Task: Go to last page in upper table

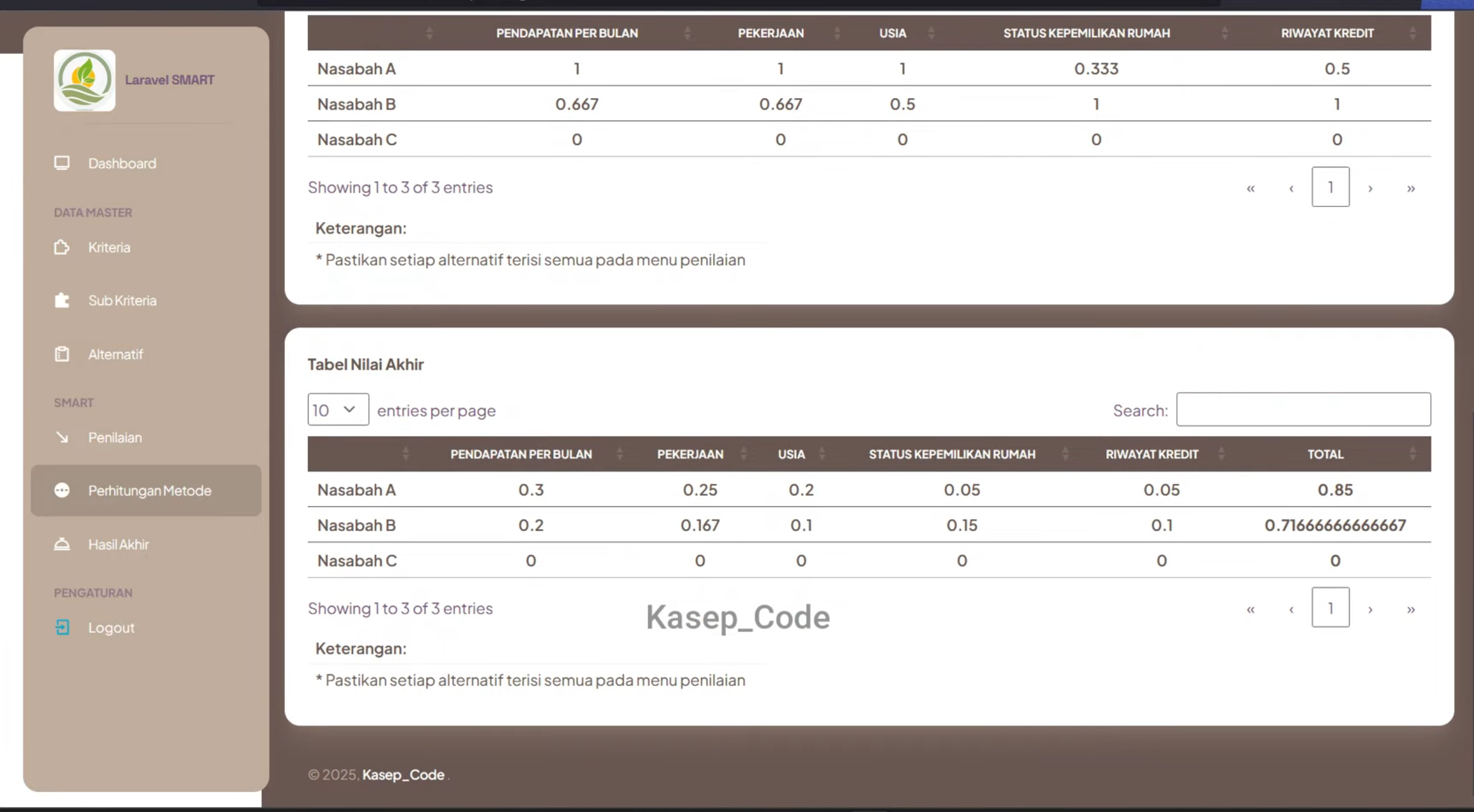Action: click(x=1411, y=187)
